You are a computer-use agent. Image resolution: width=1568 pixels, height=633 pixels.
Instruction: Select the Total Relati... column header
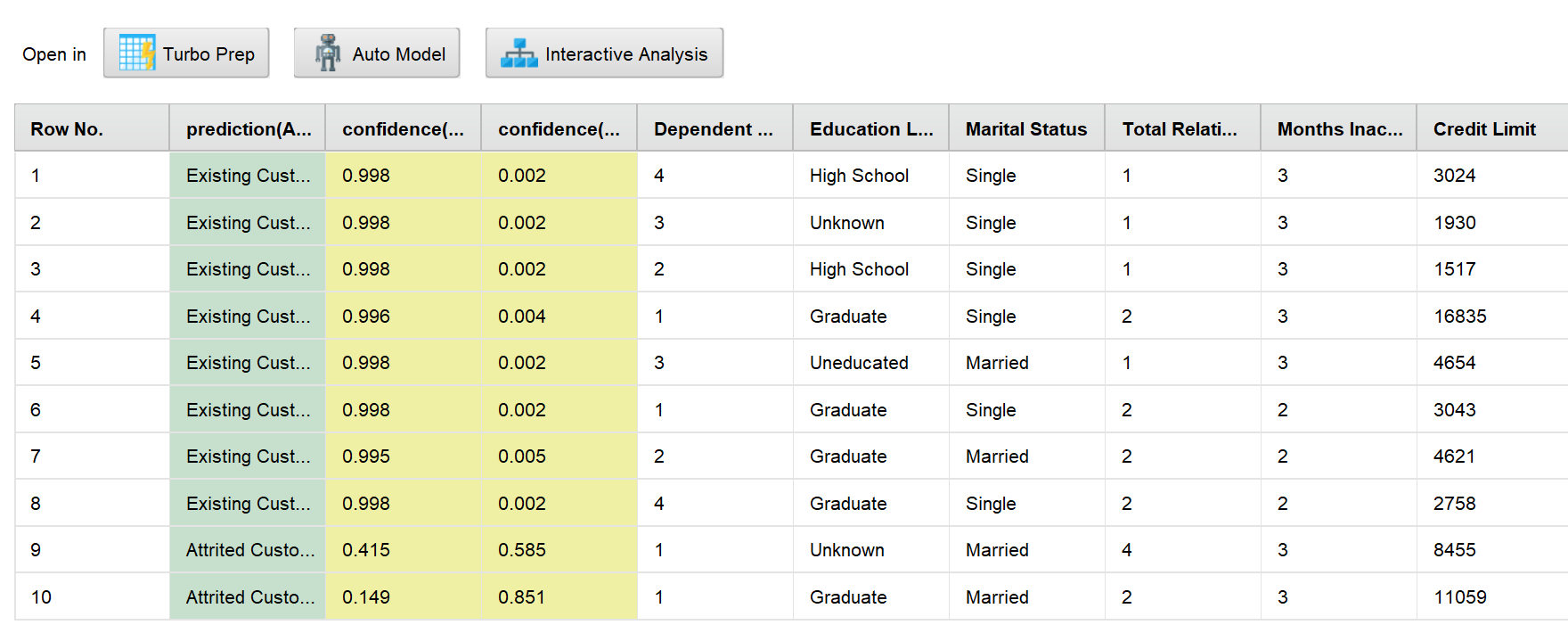click(1183, 128)
